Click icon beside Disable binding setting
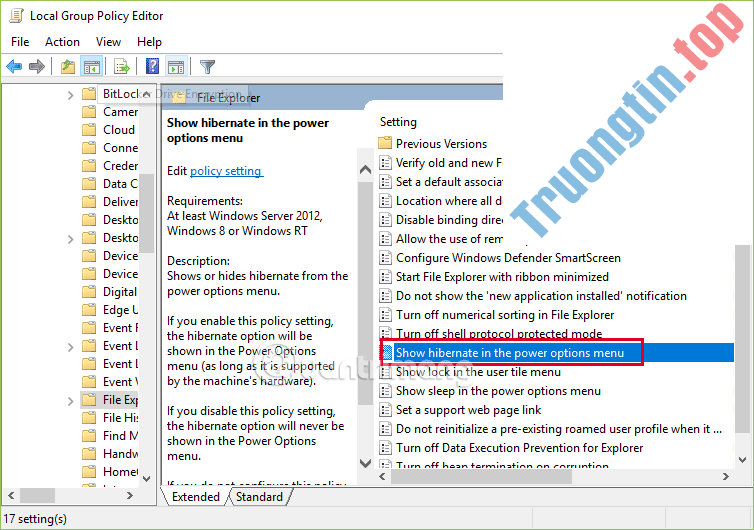 385,220
